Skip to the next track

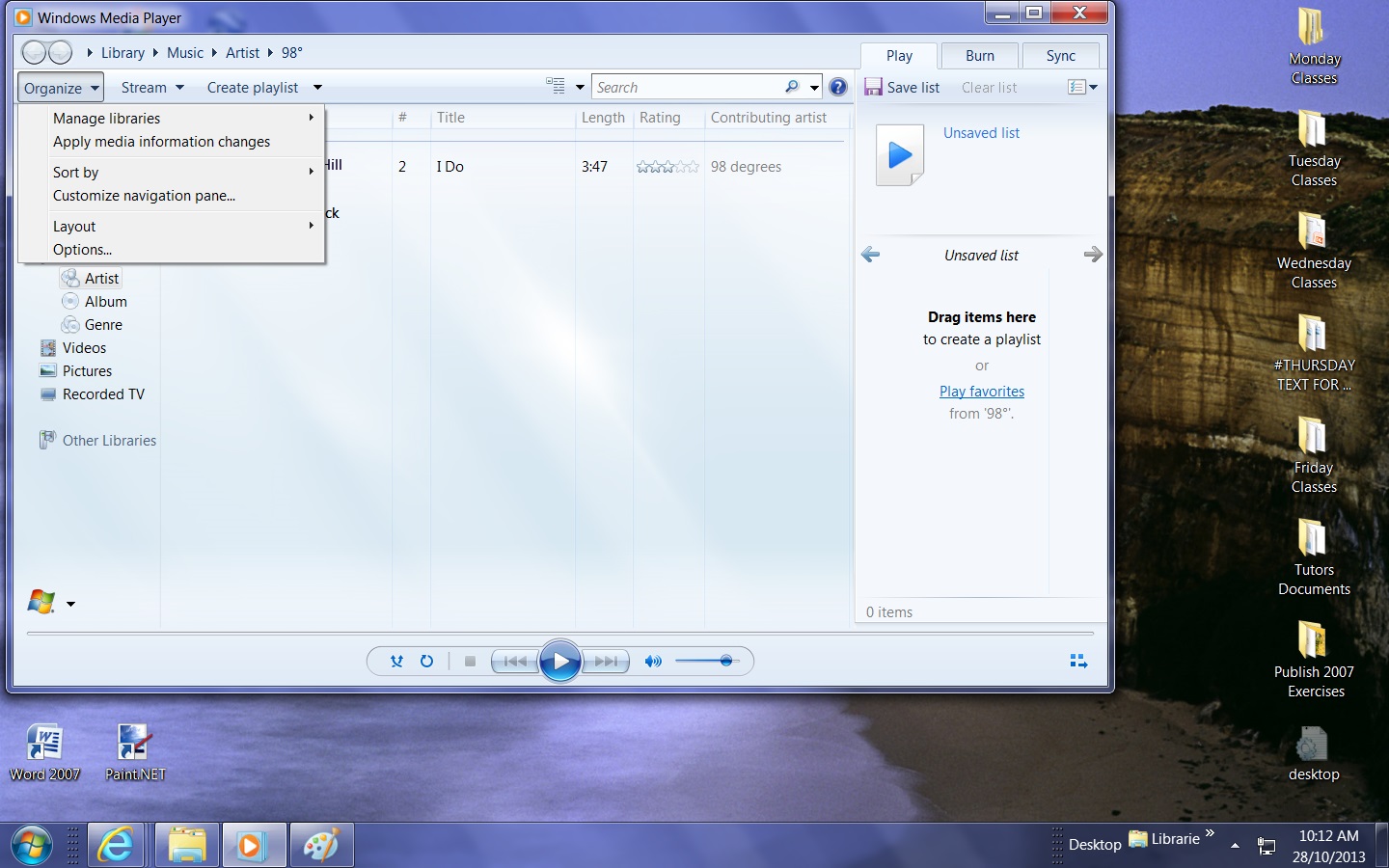(607, 662)
